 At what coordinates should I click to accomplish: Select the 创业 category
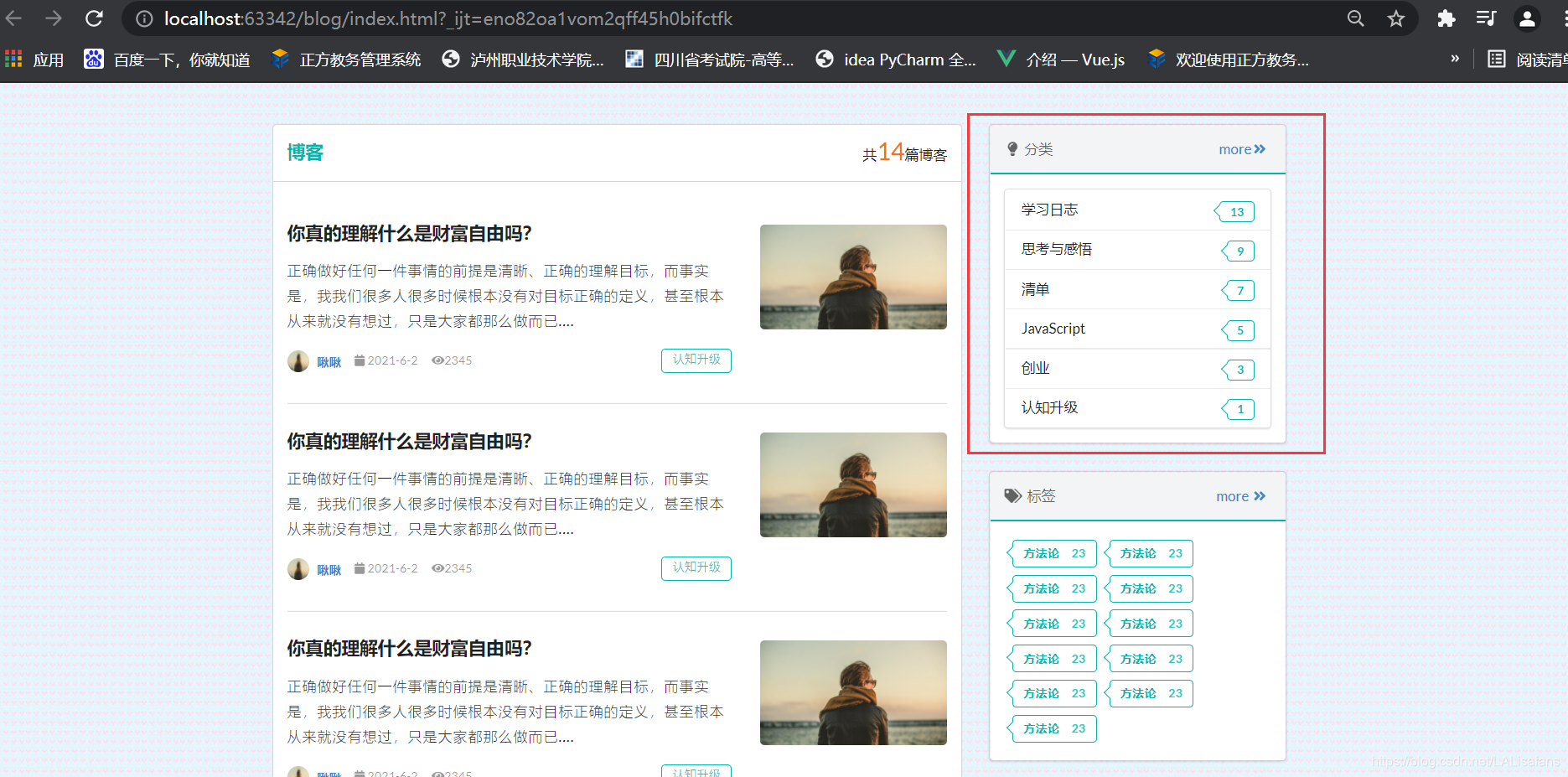point(1137,368)
